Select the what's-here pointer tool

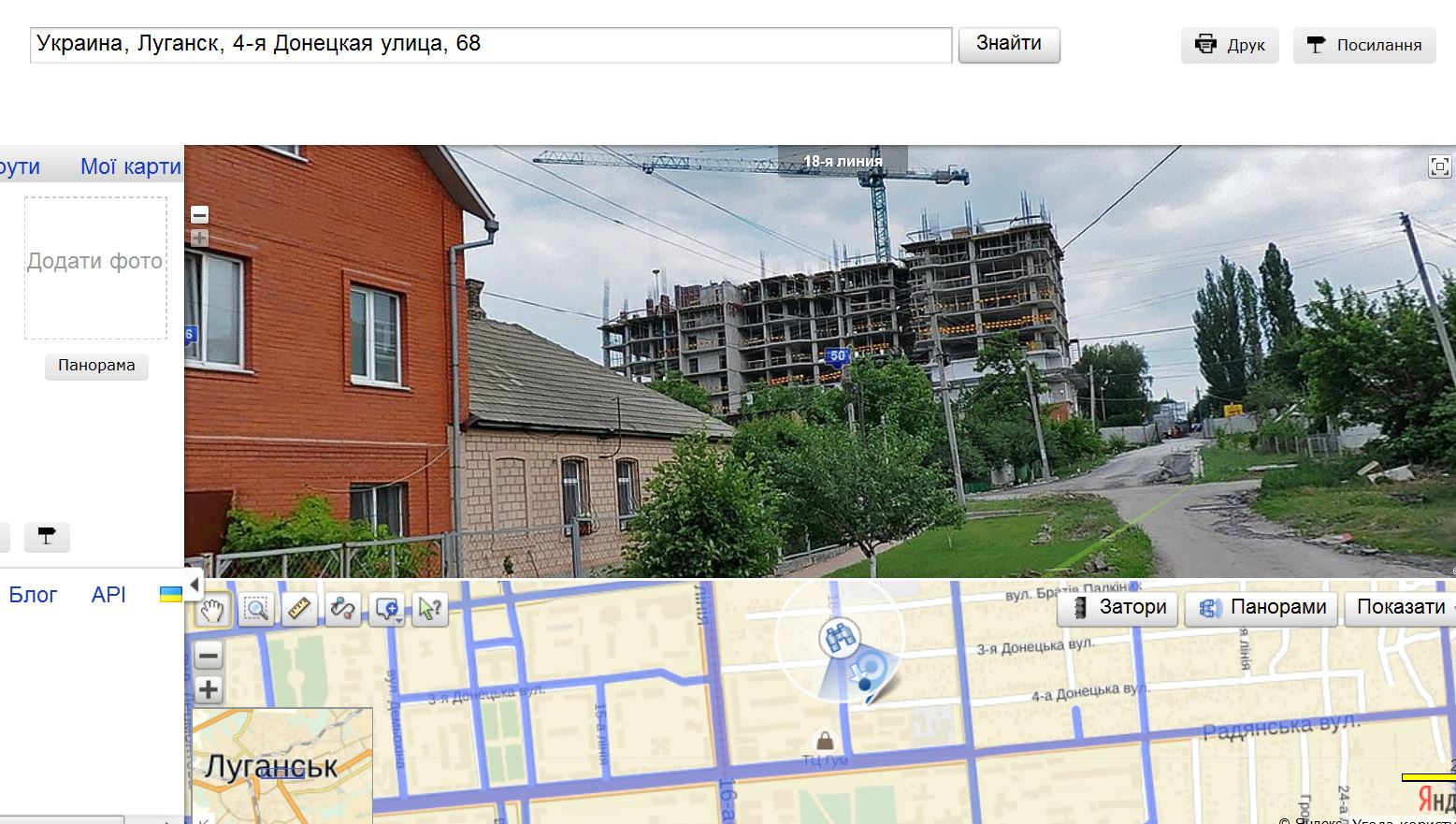pyautogui.click(x=430, y=610)
